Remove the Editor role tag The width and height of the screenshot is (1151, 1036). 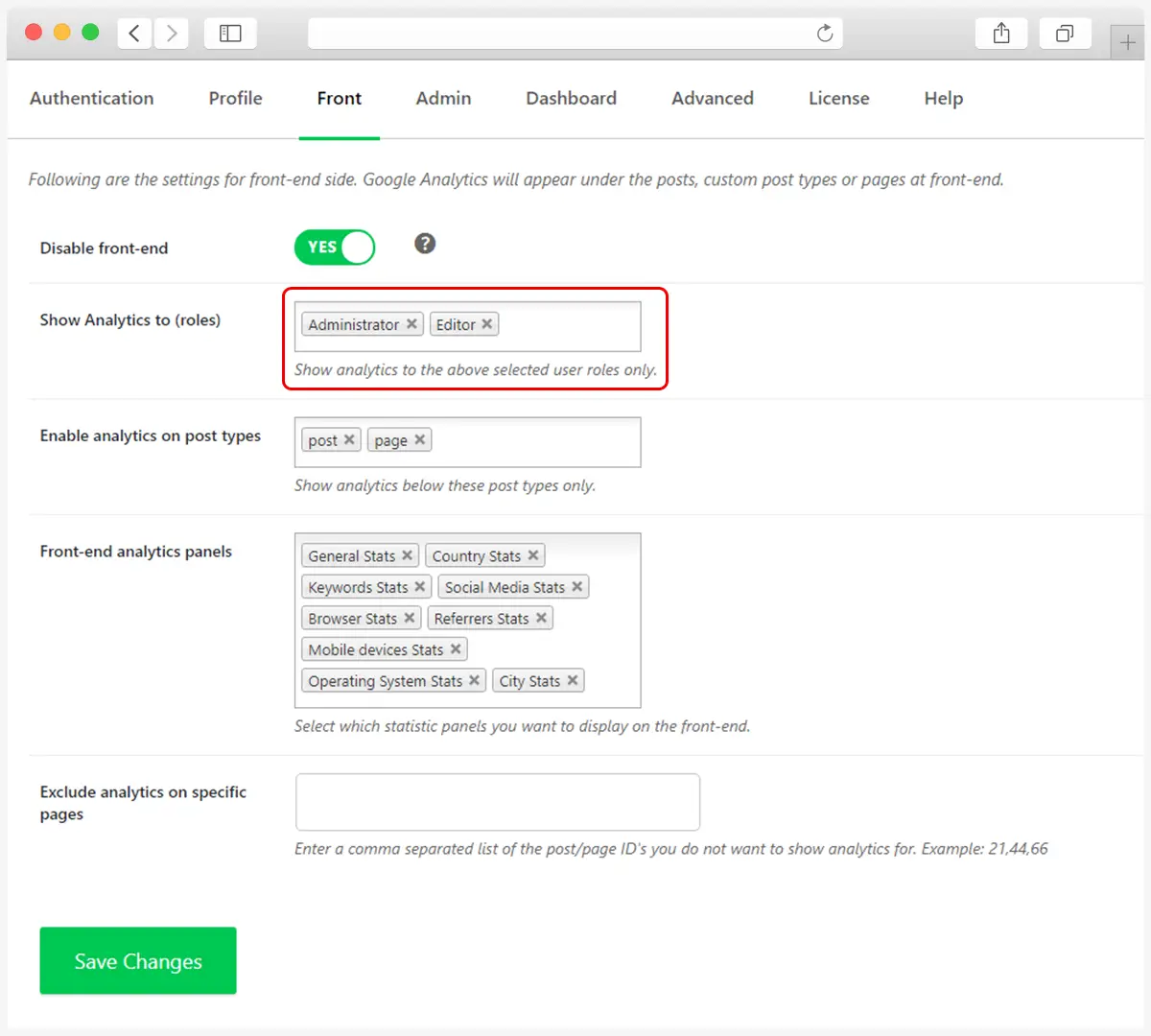(x=487, y=324)
